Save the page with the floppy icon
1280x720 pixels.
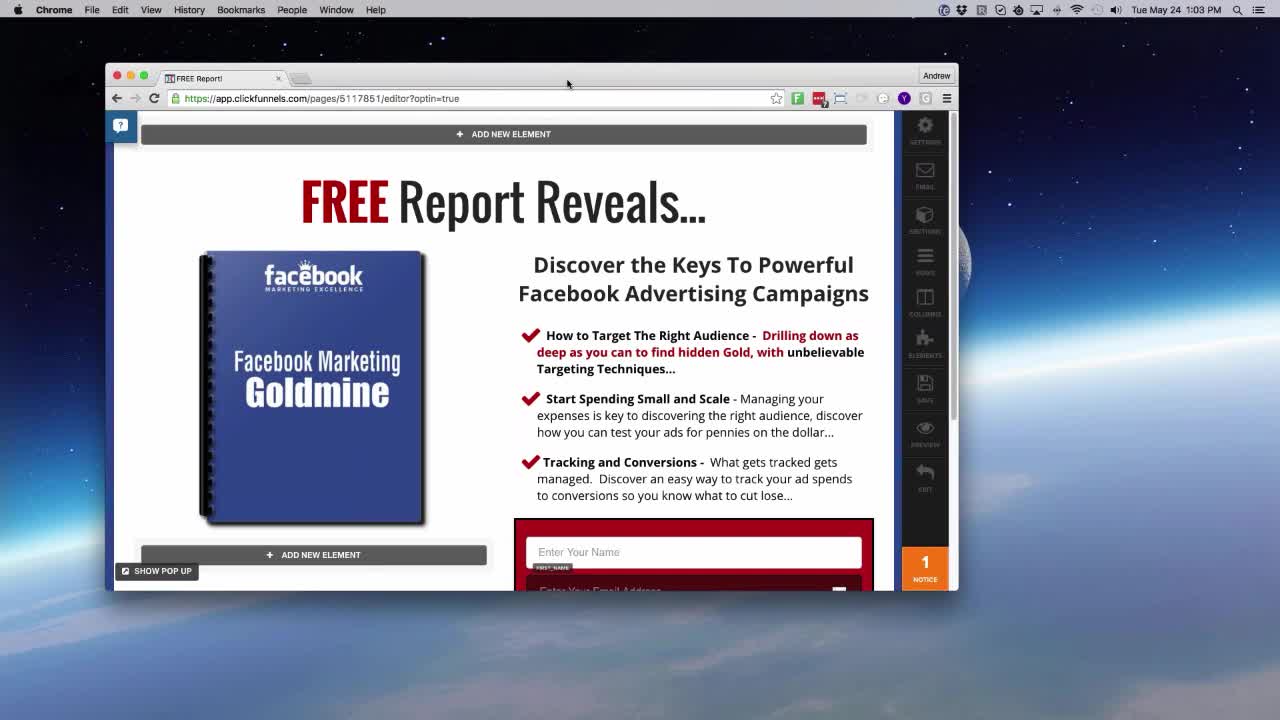(925, 388)
